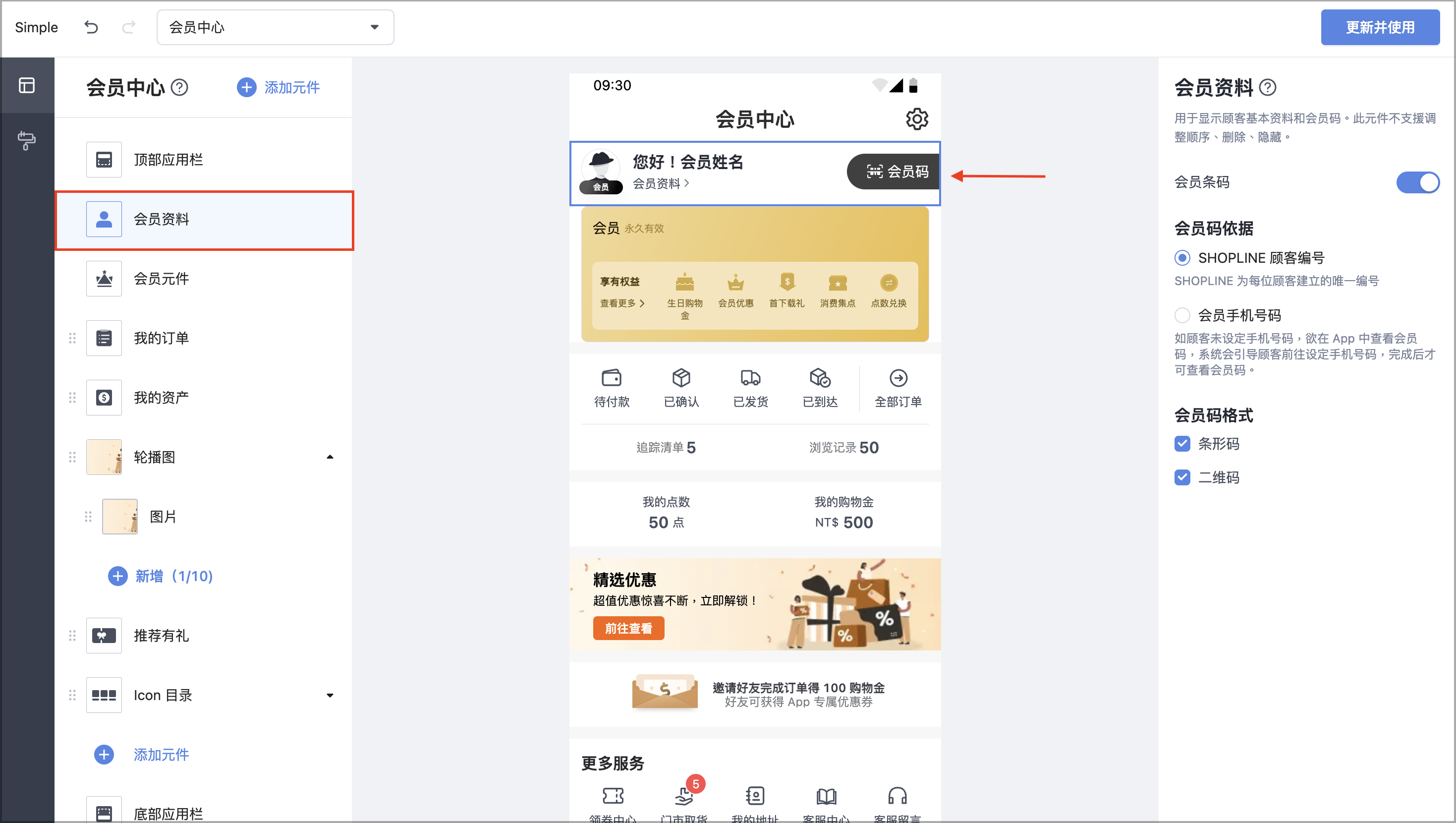Click help icon next to 会员中心 title
Viewport: 1456px width, 823px height.
(x=179, y=88)
